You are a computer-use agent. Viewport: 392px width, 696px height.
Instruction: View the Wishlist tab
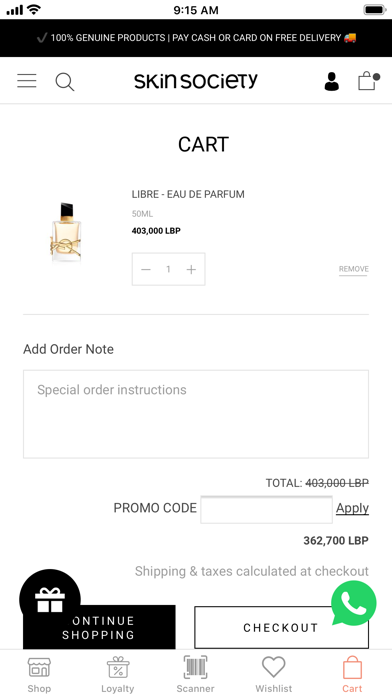[x=273, y=675]
